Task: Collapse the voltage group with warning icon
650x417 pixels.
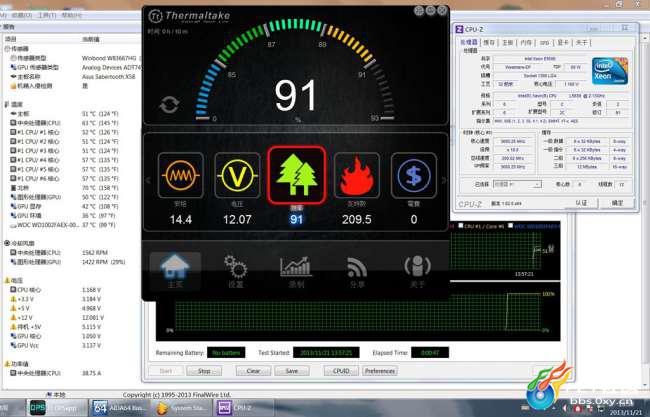Action: pyautogui.click(x=7, y=280)
